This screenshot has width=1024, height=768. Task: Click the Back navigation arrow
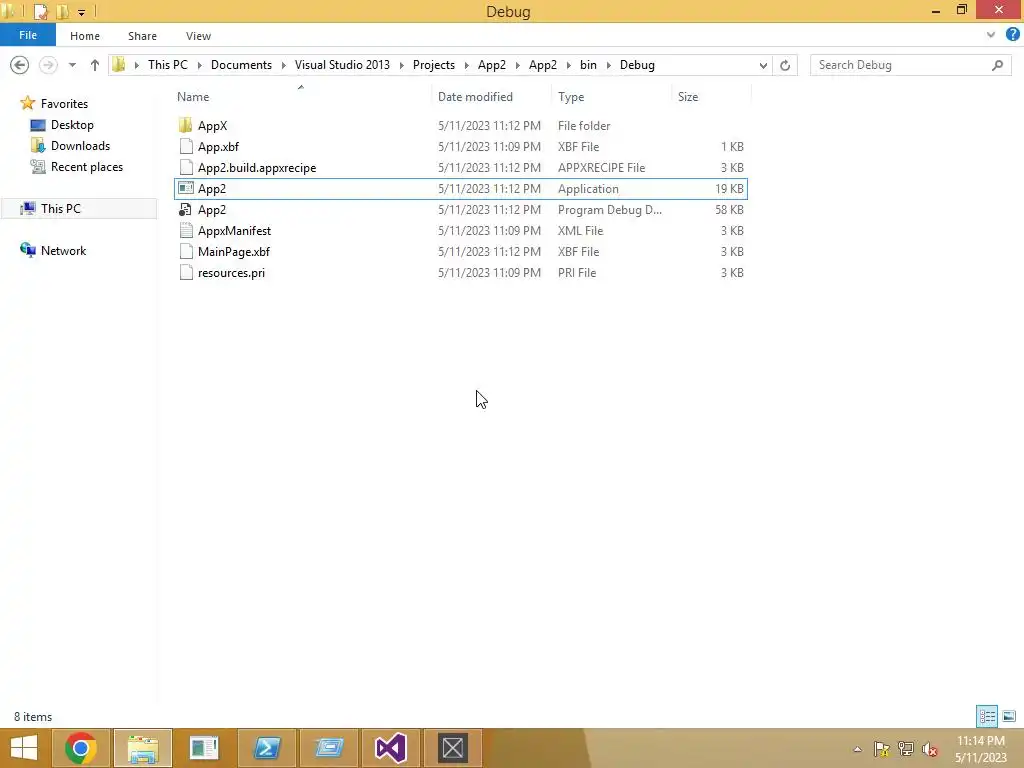click(x=20, y=65)
